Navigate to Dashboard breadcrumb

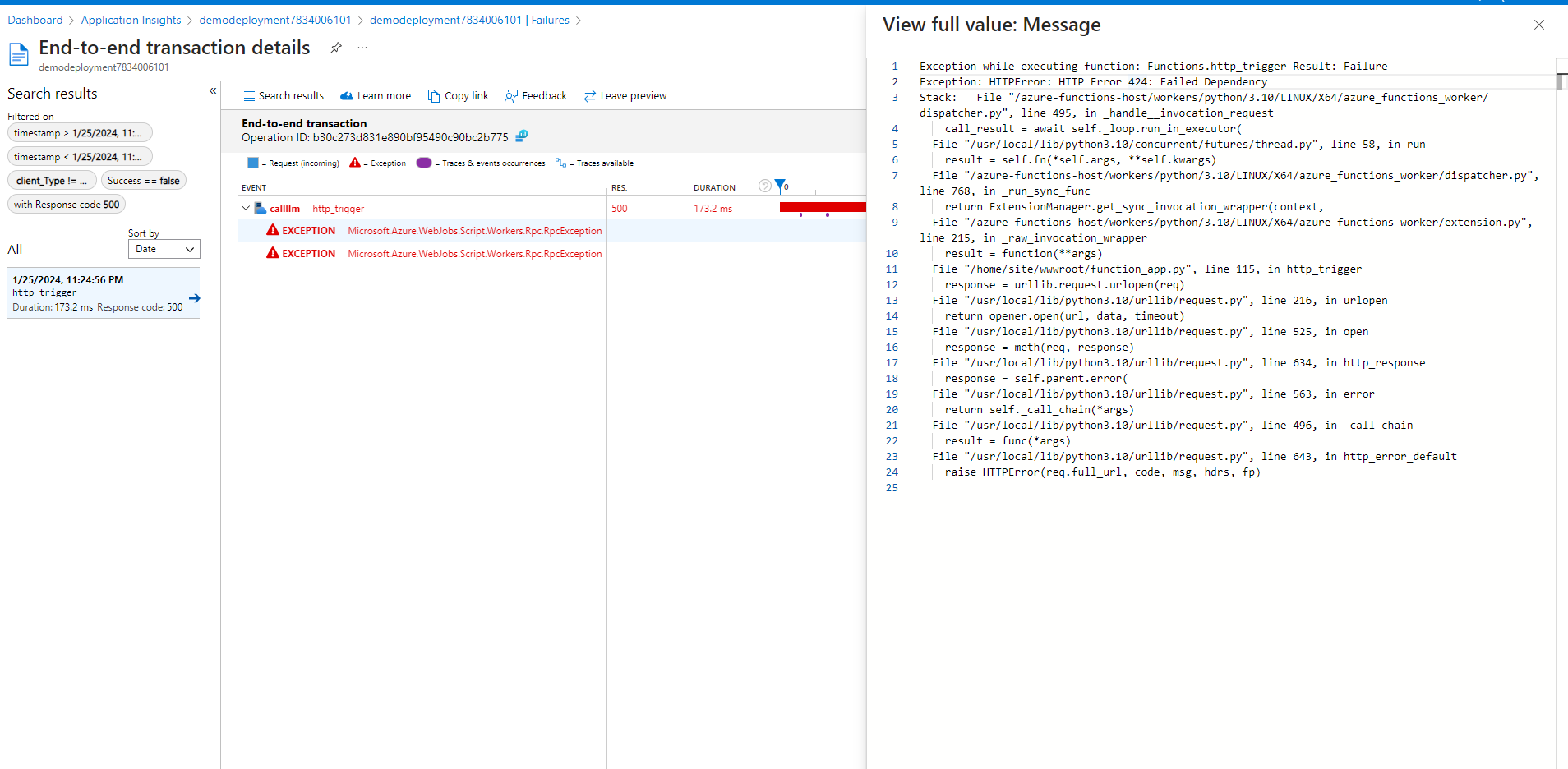tap(35, 20)
